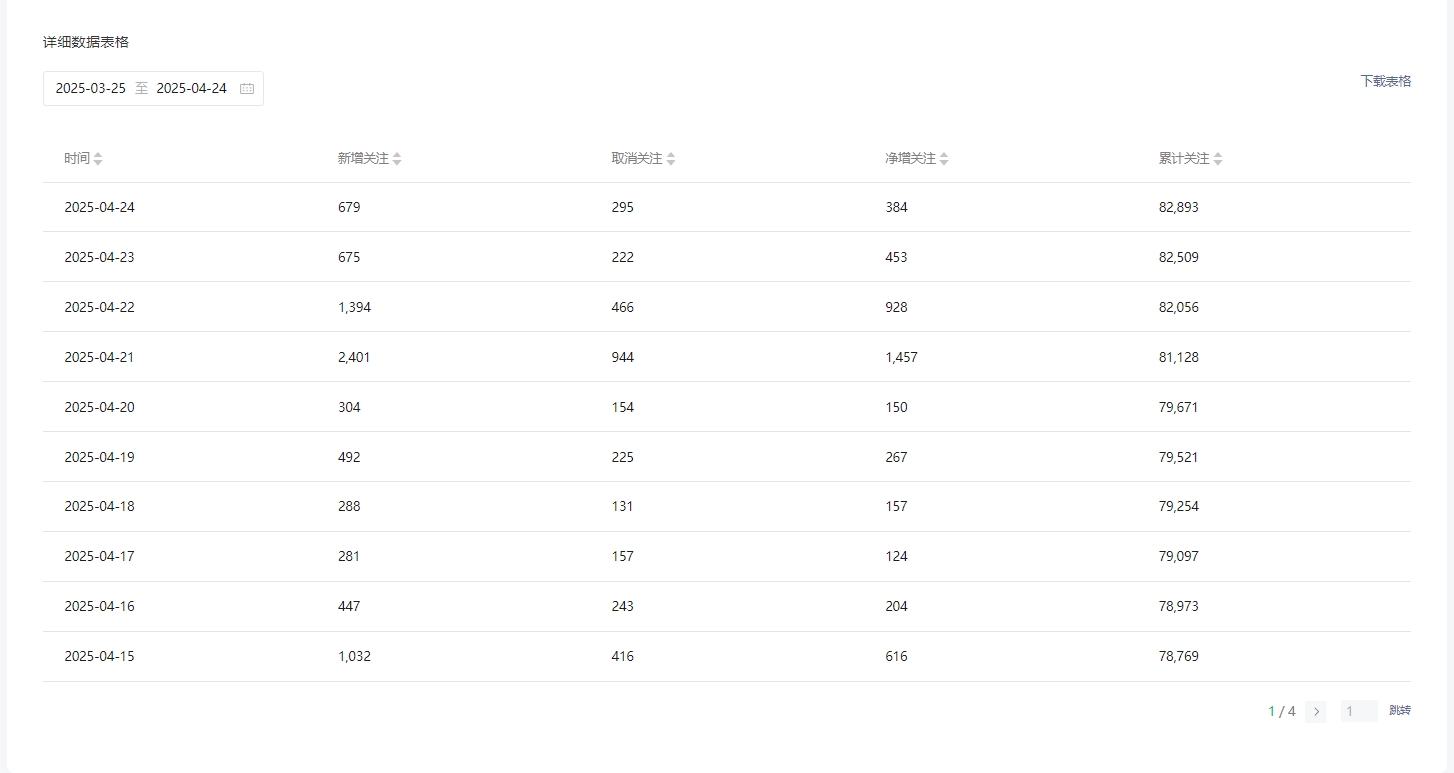The image size is (1454, 773).
Task: Go to next page with arrow button
Action: 1316,711
